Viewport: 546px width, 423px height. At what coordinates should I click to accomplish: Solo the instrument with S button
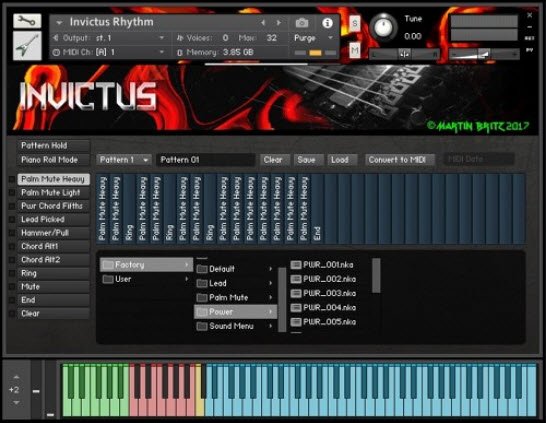(354, 24)
